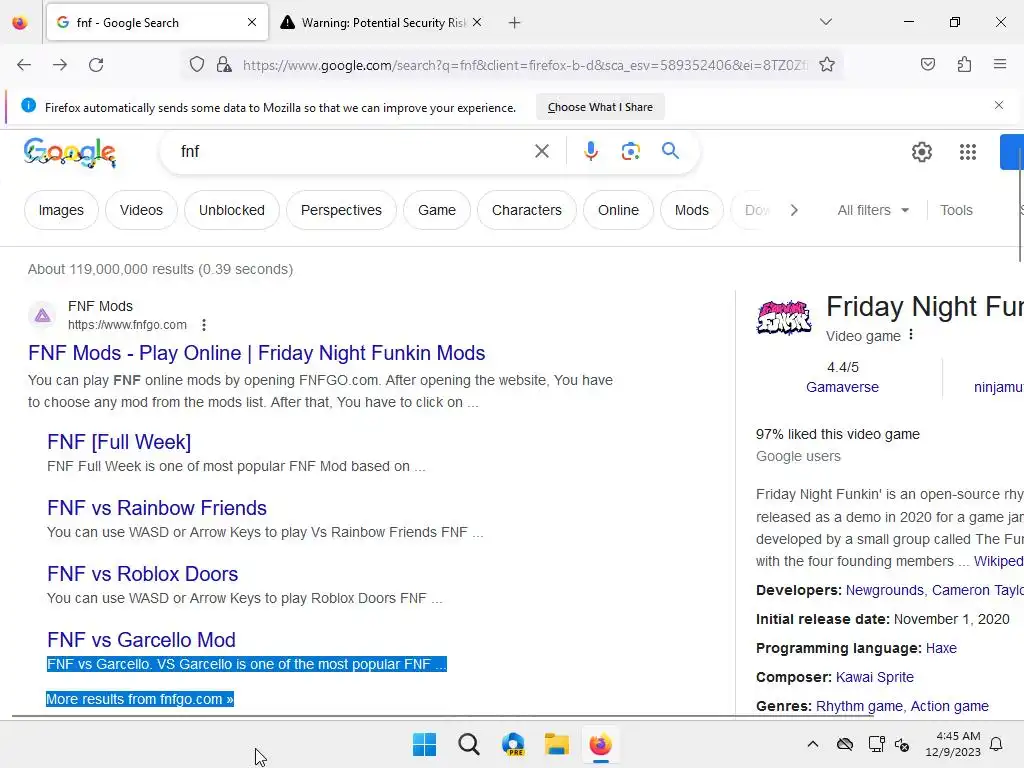This screenshot has height=768, width=1024.
Task: Select the Game filter chip
Action: click(x=437, y=210)
